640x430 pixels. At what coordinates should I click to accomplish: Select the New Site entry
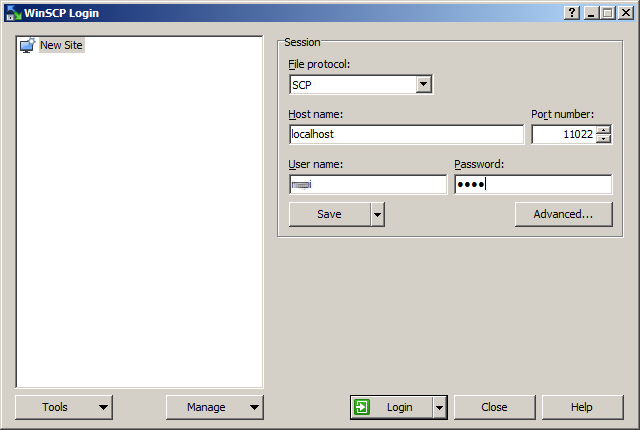(61, 45)
